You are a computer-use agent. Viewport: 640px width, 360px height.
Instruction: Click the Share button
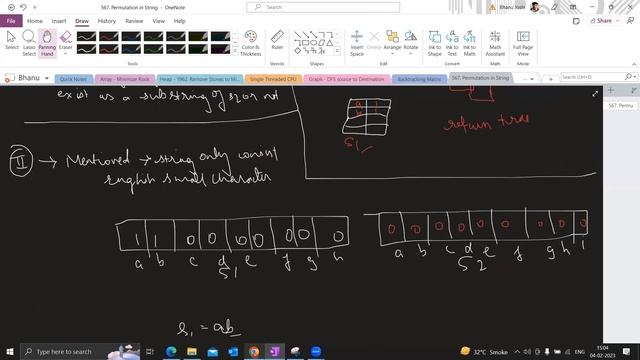click(604, 21)
